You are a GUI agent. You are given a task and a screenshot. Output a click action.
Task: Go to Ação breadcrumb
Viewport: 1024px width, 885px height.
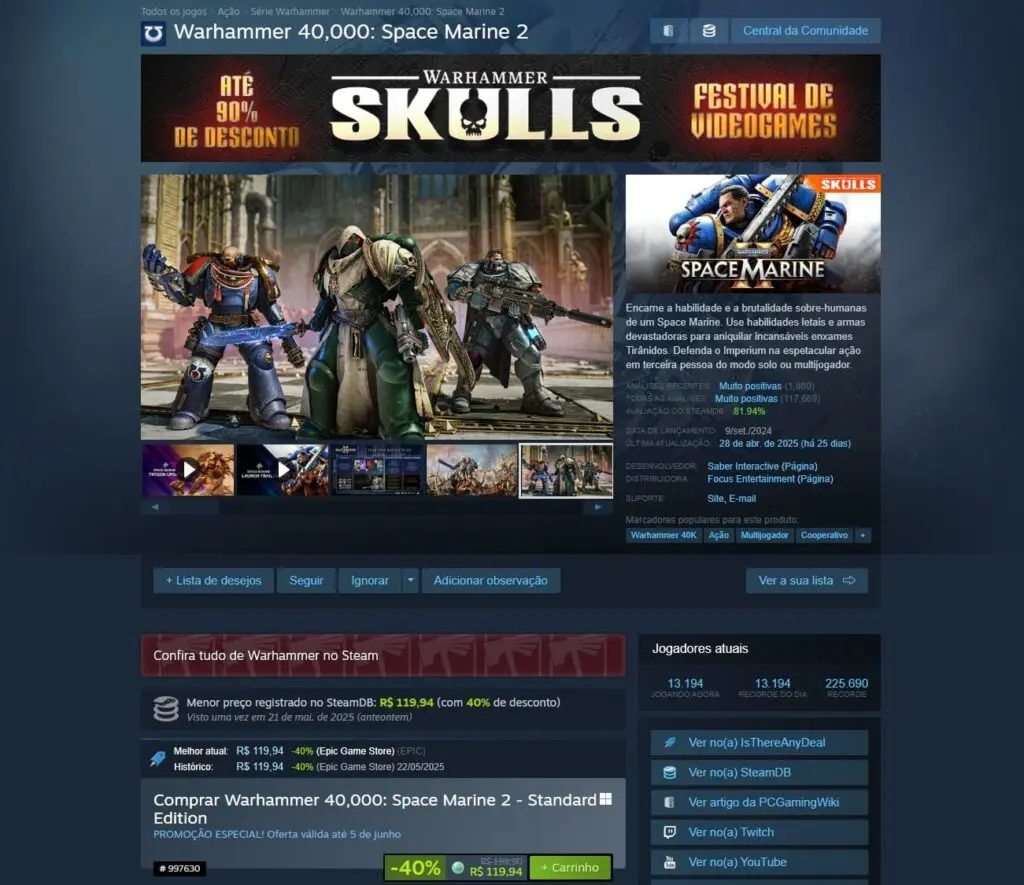[229, 11]
